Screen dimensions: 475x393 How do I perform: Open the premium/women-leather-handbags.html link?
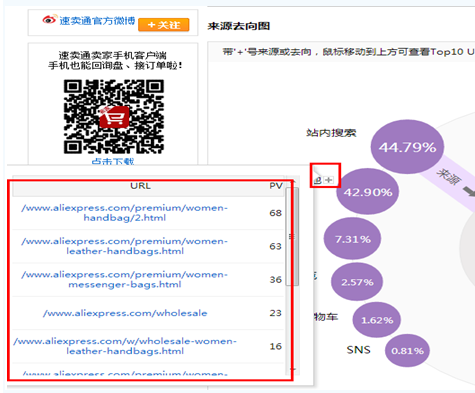(124, 246)
